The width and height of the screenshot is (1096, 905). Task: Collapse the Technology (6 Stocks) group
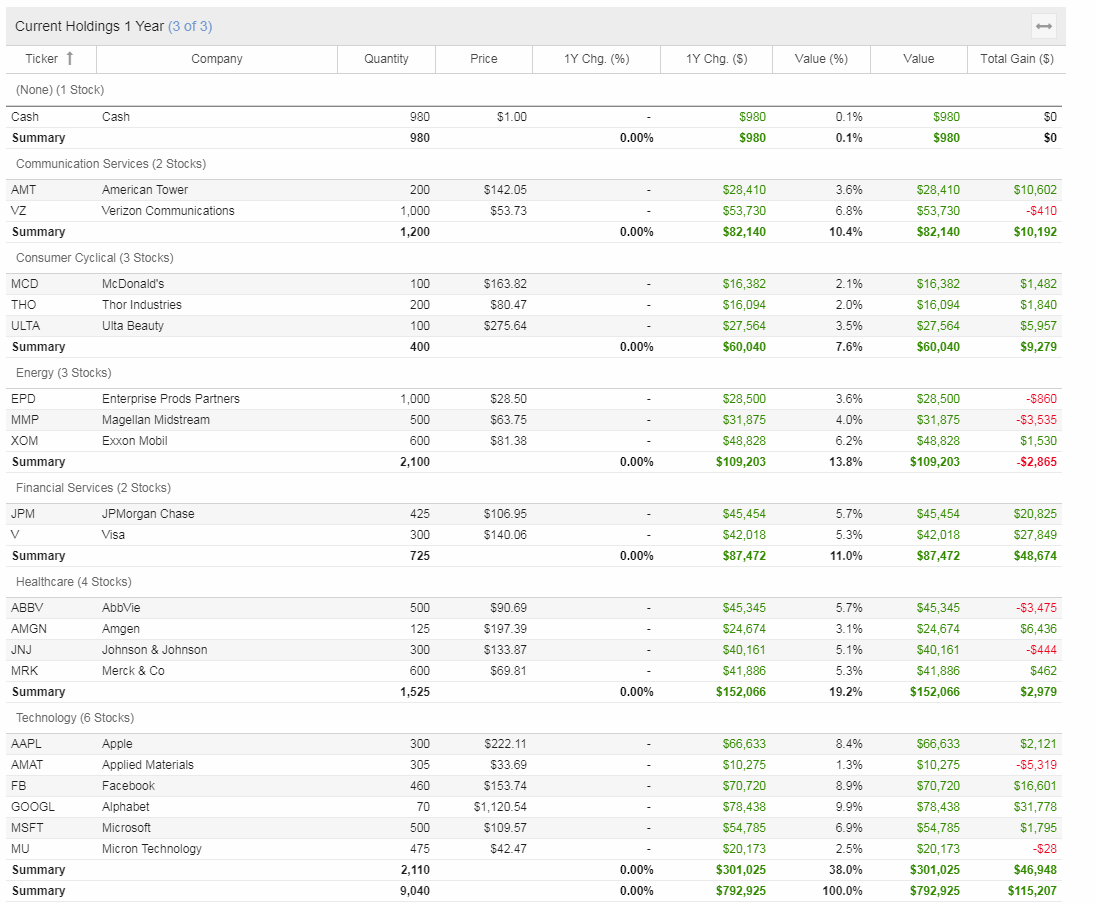coord(75,718)
